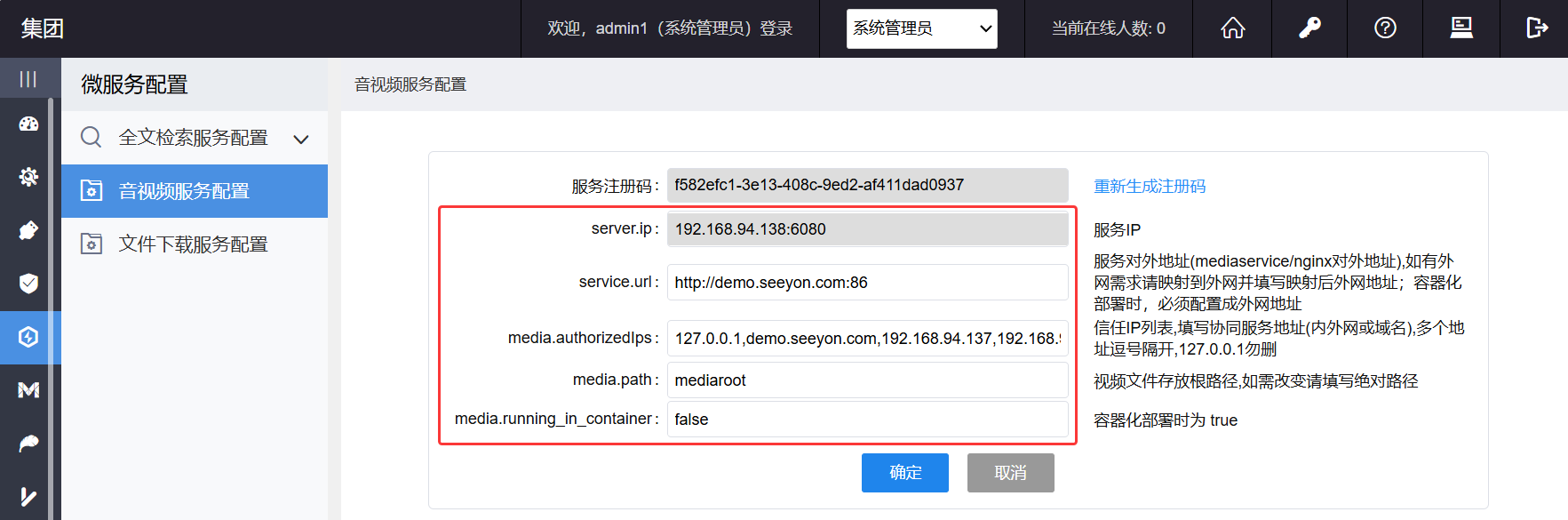Click the key password icon
1568x520 pixels.
click(1309, 28)
